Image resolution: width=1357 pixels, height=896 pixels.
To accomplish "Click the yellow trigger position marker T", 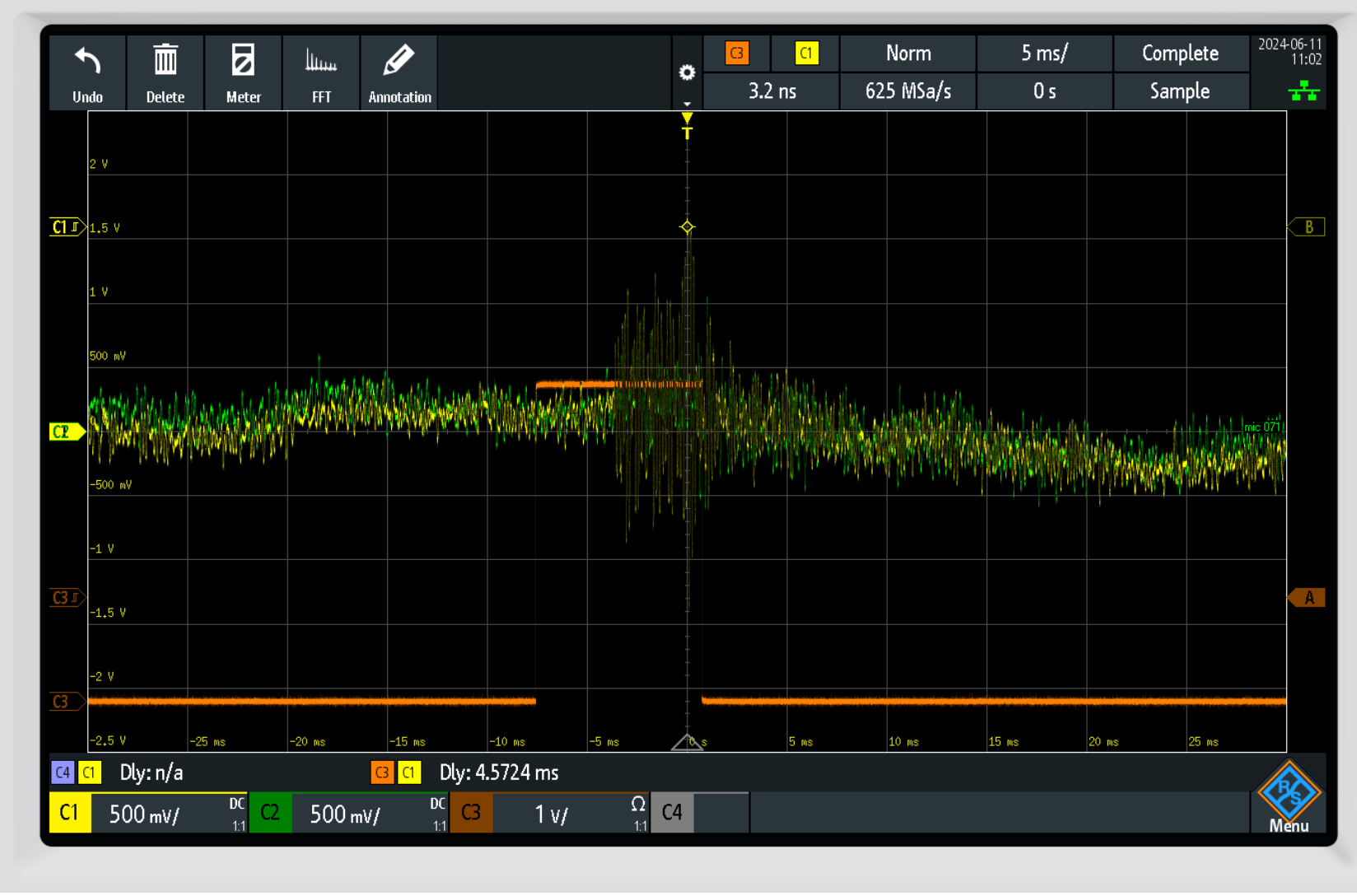I will pos(687,126).
